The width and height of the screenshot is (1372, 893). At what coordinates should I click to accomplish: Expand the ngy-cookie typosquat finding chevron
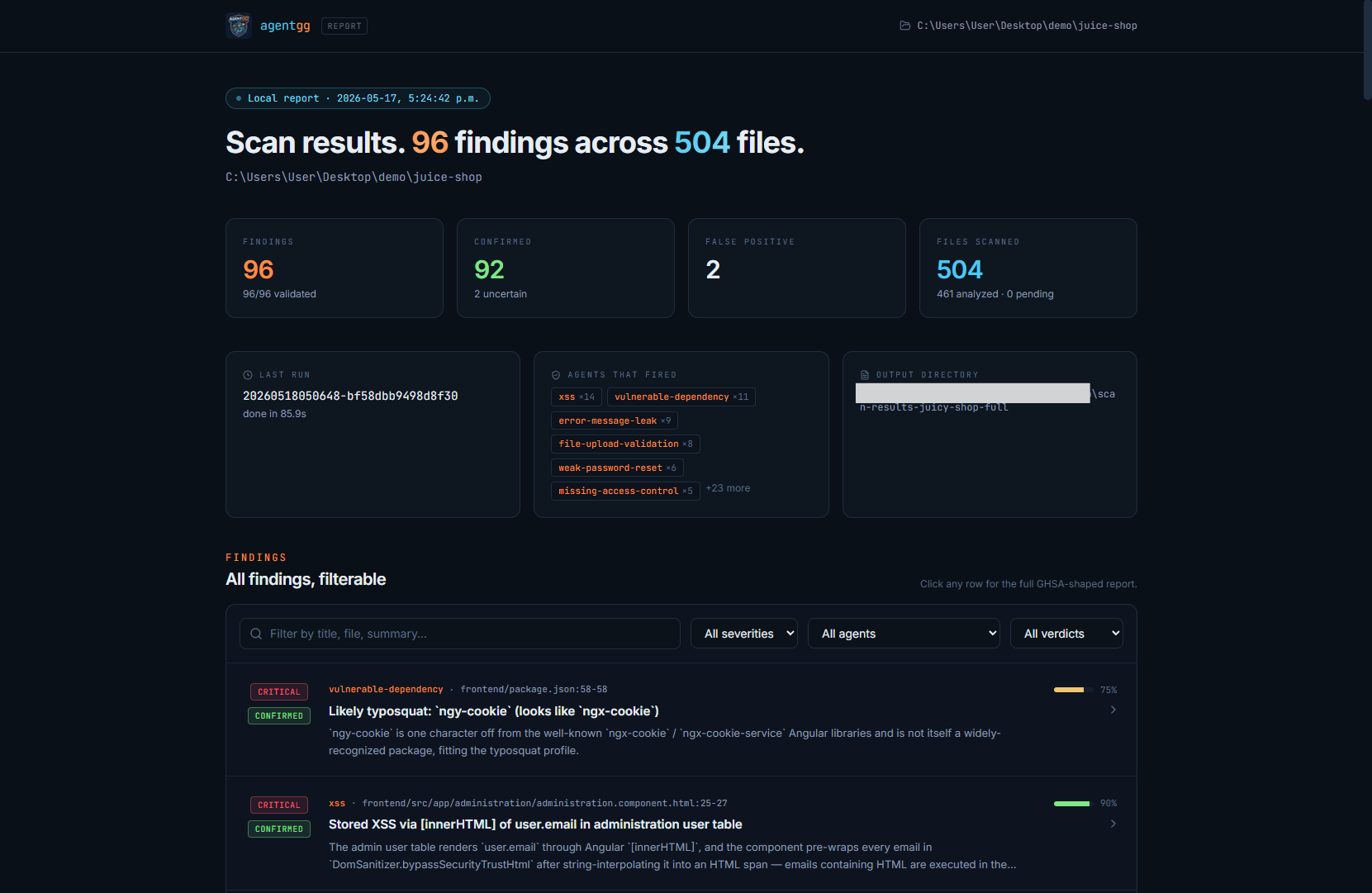[1113, 710]
